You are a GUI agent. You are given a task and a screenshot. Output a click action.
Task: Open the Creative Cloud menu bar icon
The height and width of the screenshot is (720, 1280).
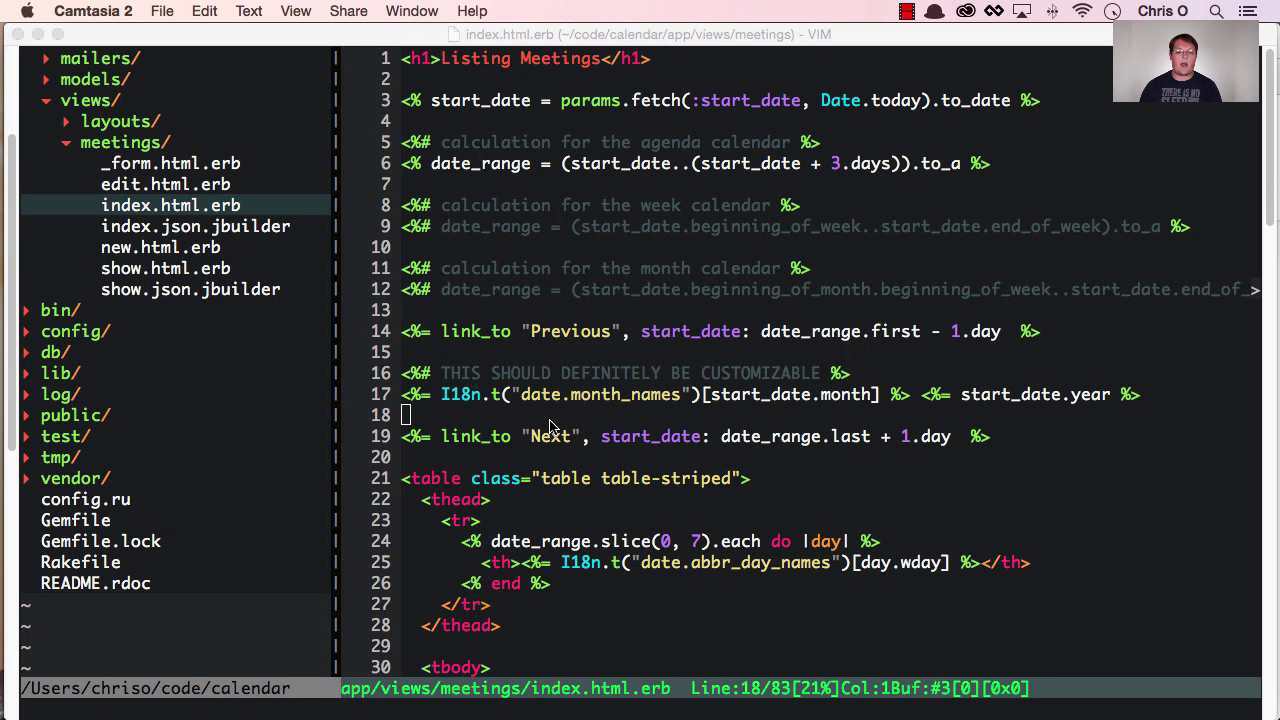coord(965,11)
